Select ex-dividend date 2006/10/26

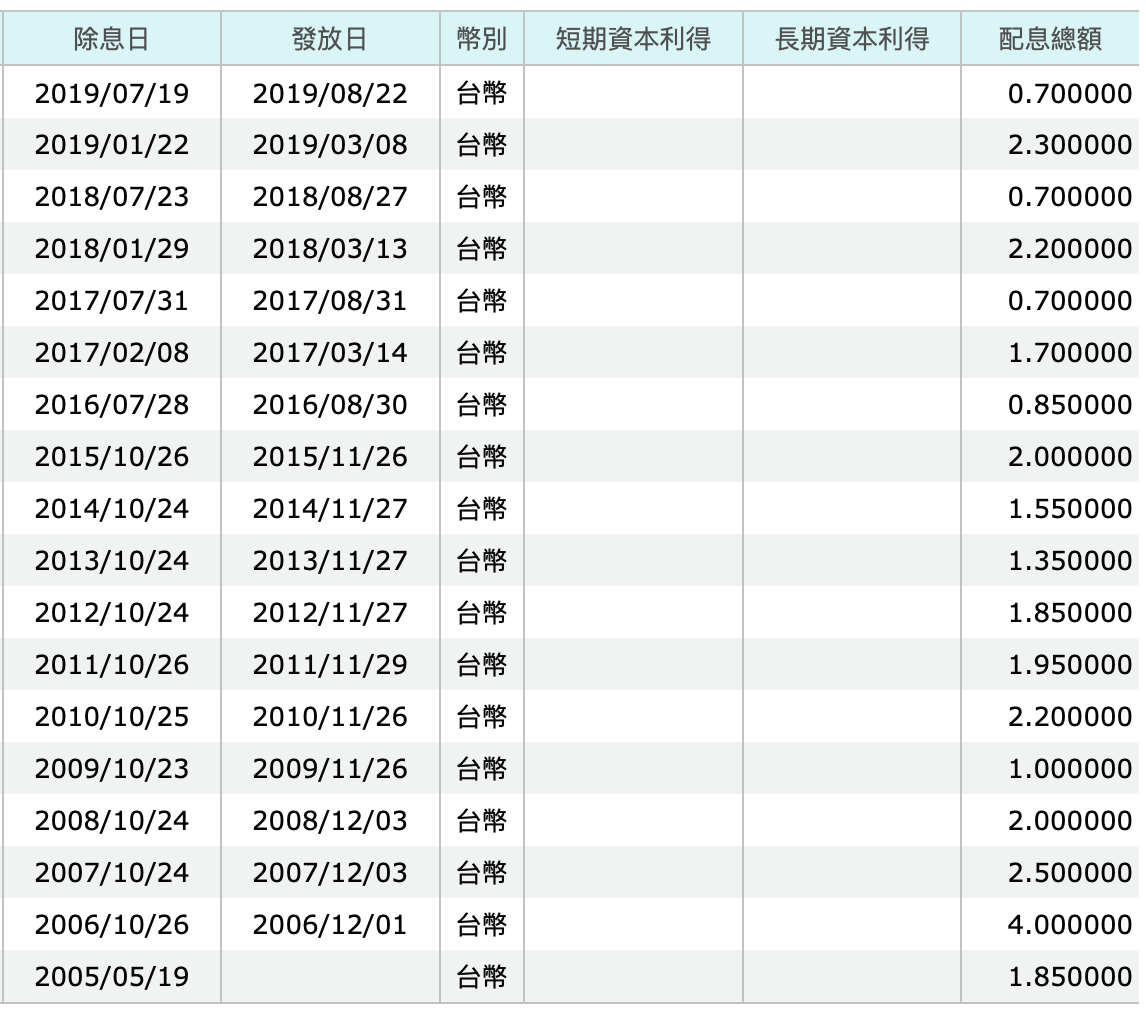click(x=112, y=924)
